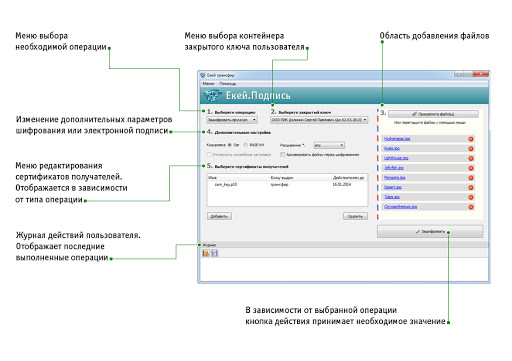The width and height of the screenshot is (512, 361).
Task: Open the Помощь menu
Action: [x=227, y=84]
